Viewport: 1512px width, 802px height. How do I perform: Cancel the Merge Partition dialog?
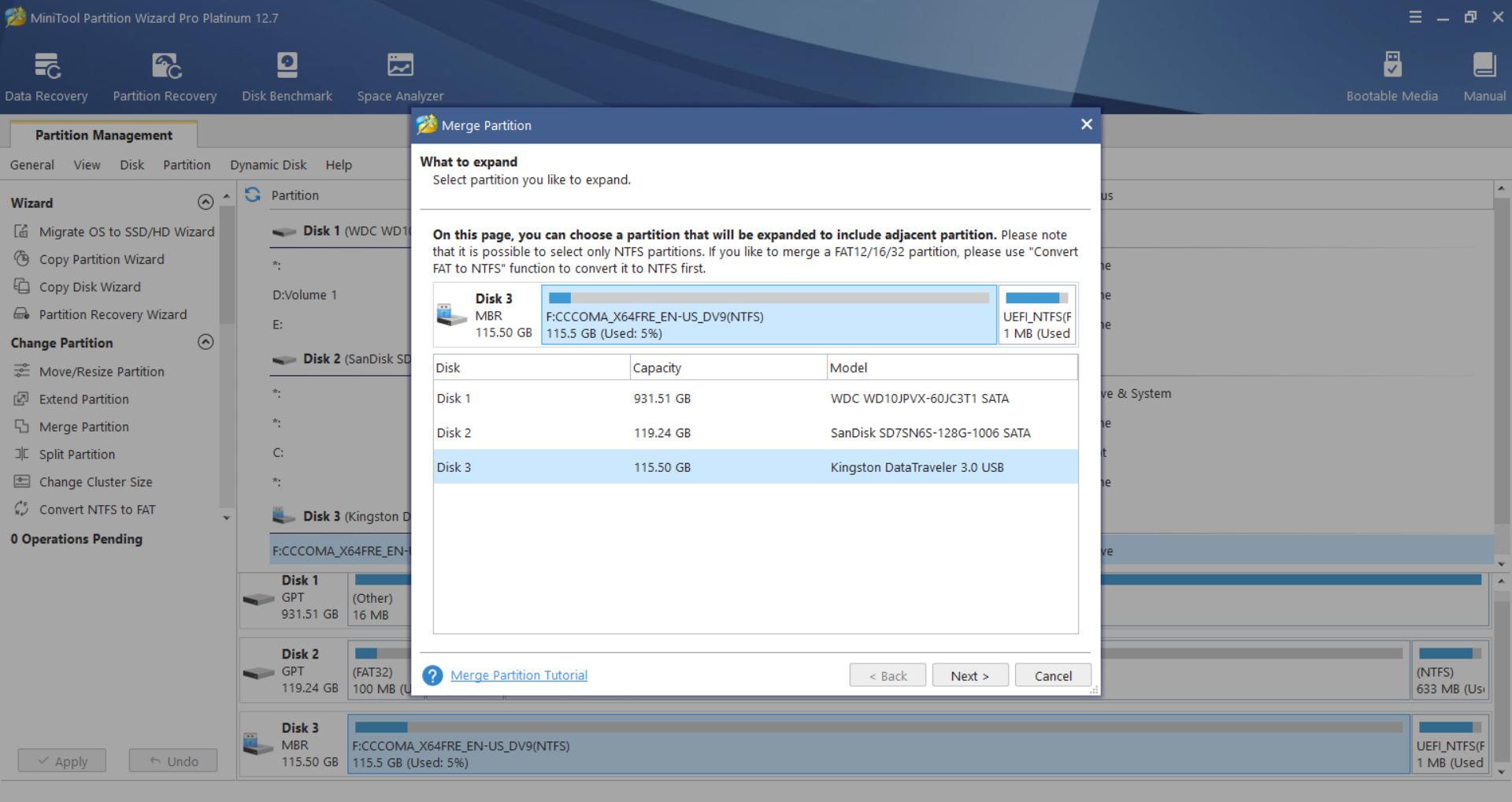click(1052, 676)
